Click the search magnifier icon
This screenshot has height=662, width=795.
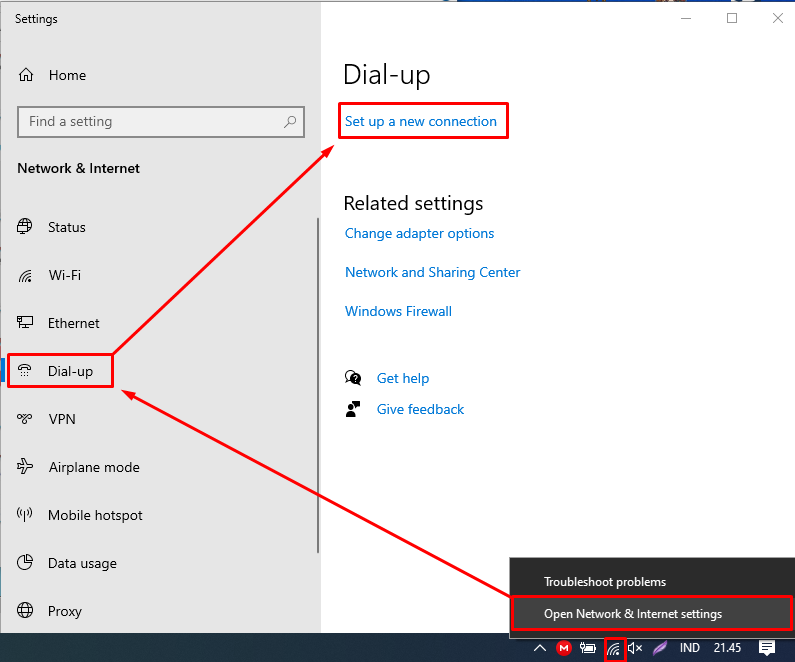tap(290, 122)
